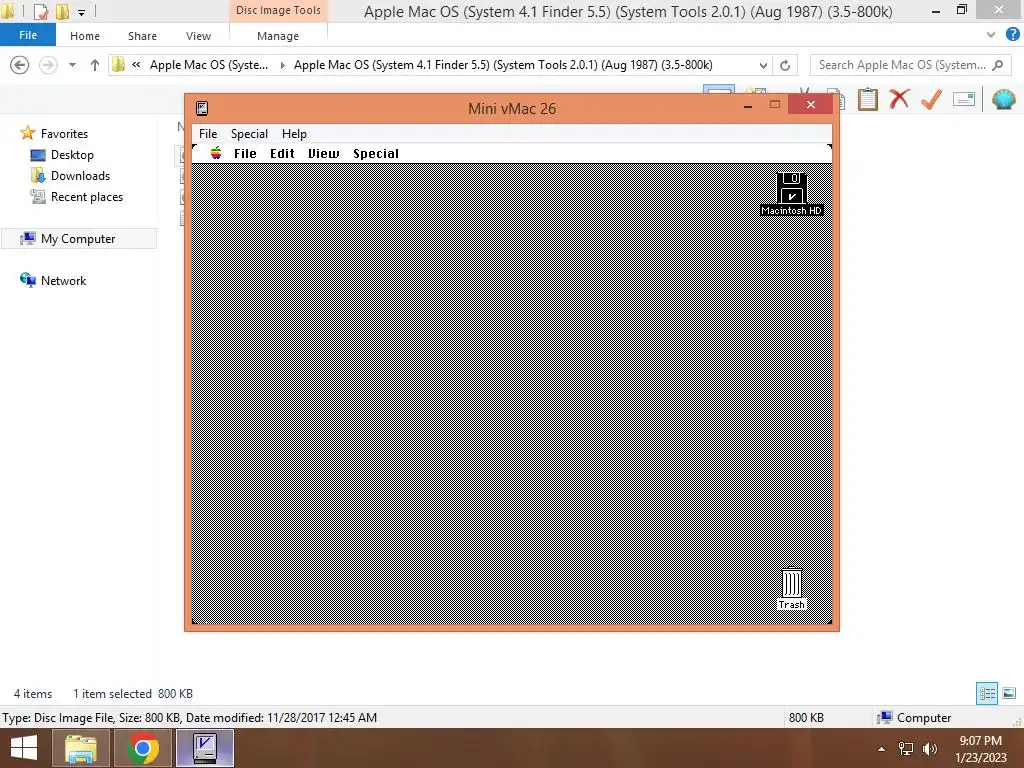This screenshot has width=1024, height=768.
Task: Open the emulated Mac View menu
Action: pos(323,153)
